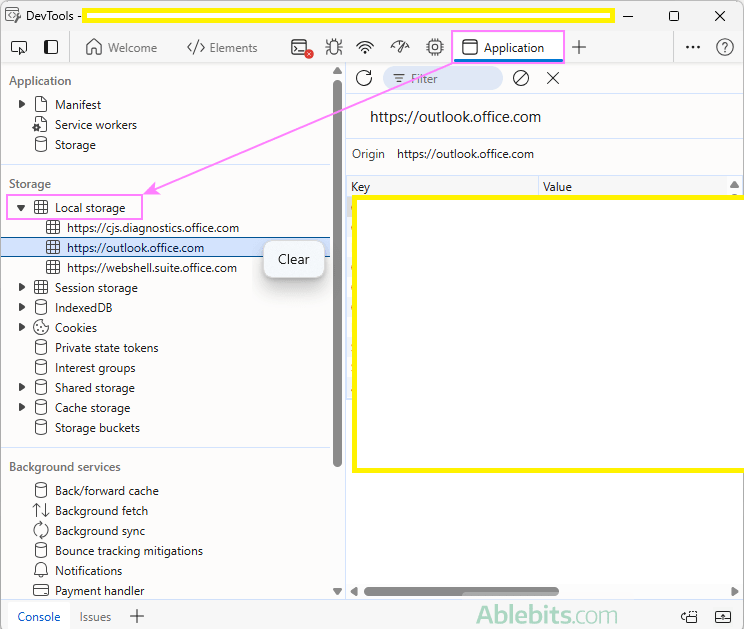The width and height of the screenshot is (744, 629).
Task: Select https://cjs.diagnostics.office.com origin
Action: pyautogui.click(x=153, y=228)
